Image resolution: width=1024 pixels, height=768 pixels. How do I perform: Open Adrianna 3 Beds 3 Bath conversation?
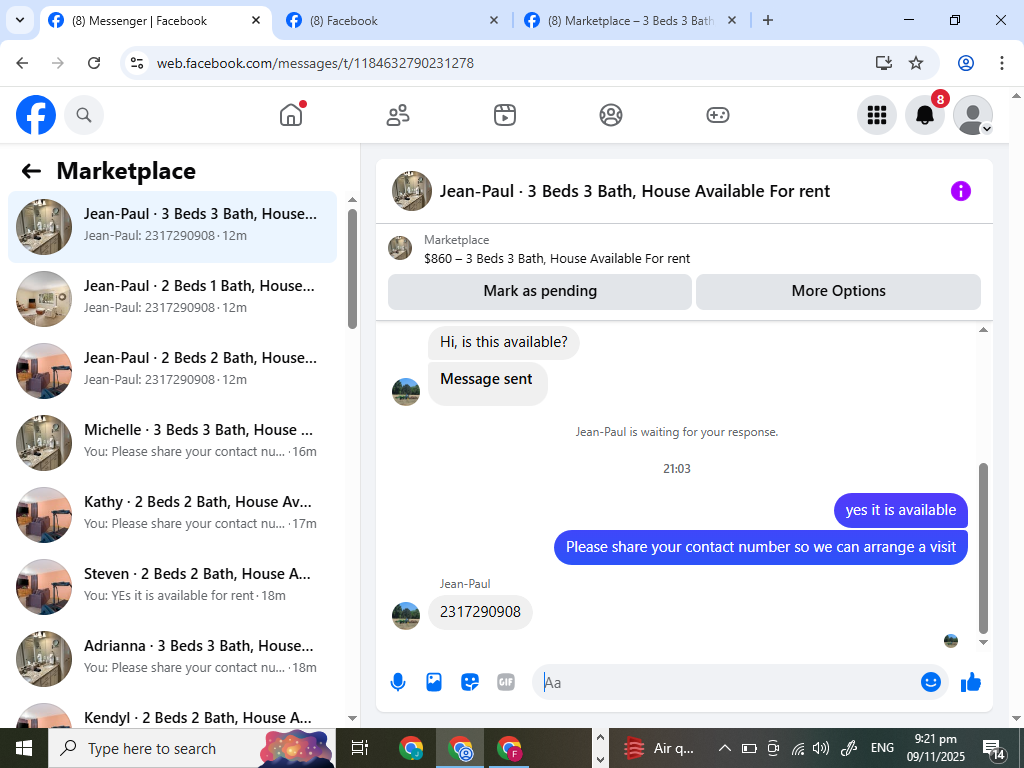[x=172, y=659]
